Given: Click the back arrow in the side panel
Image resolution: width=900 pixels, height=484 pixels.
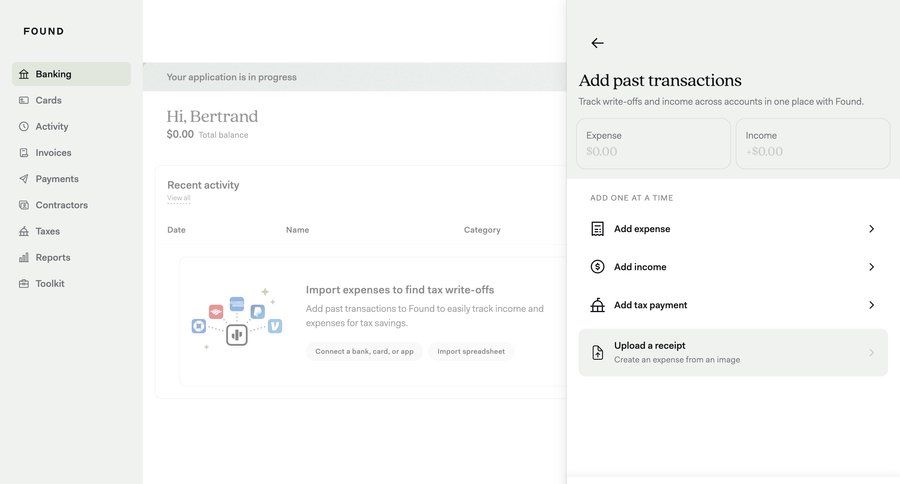Looking at the screenshot, I should (x=597, y=43).
